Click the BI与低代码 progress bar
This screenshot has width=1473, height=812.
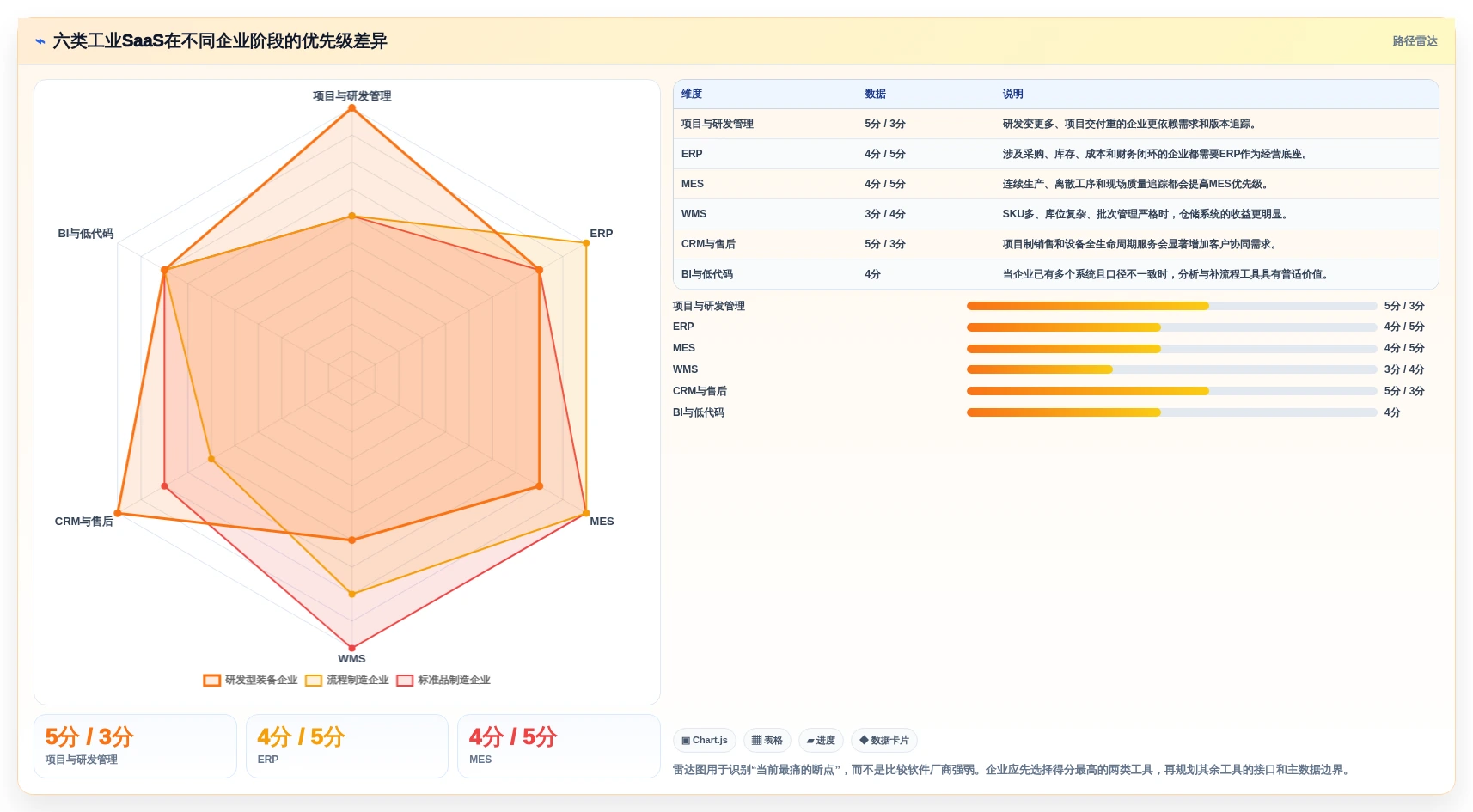click(x=1171, y=412)
